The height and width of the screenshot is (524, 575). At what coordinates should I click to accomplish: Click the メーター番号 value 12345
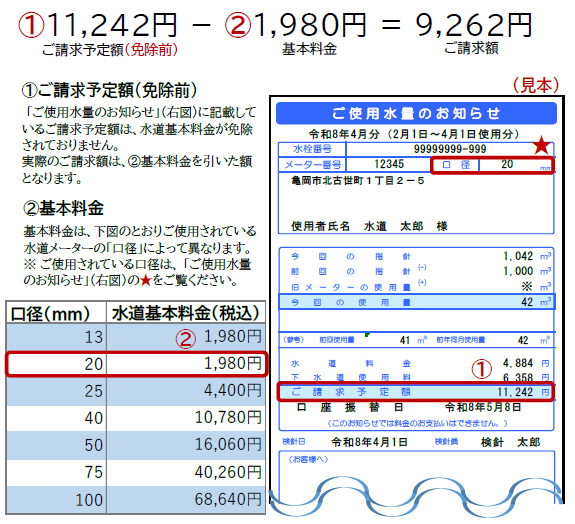click(389, 164)
